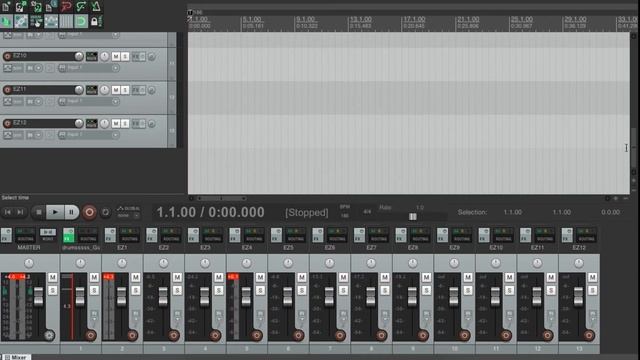This screenshot has width=640, height=360.
Task: Click the transport Play button
Action: [x=55, y=212]
